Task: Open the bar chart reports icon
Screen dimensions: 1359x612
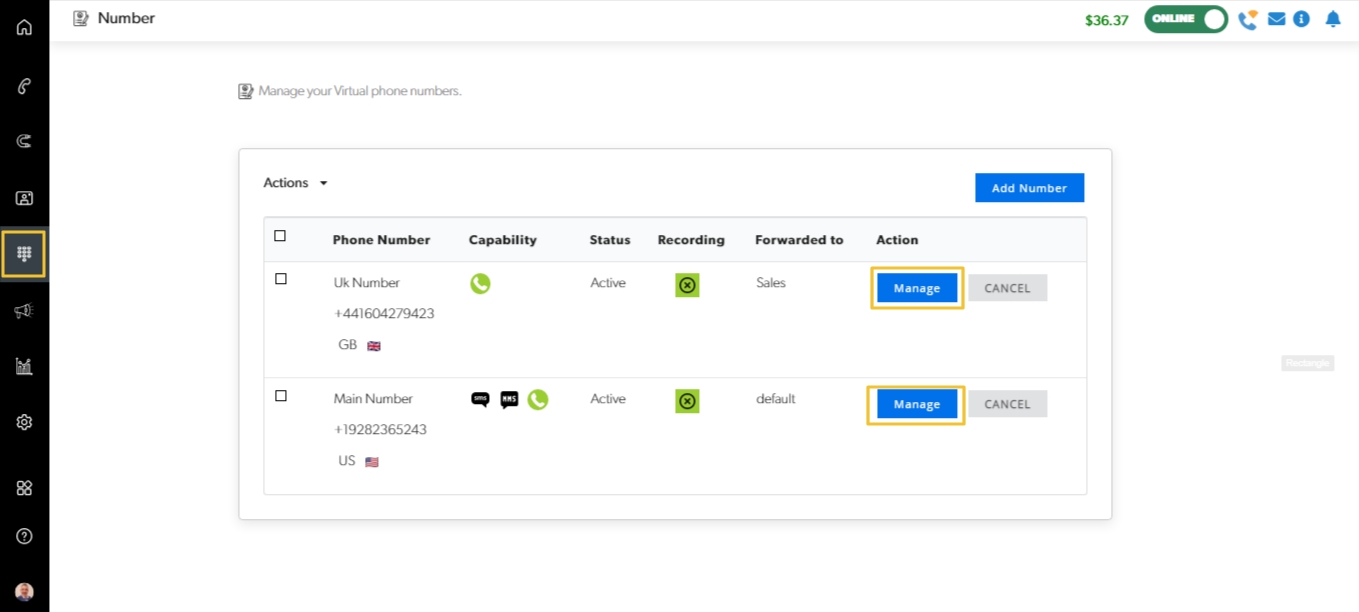Action: pos(24,366)
